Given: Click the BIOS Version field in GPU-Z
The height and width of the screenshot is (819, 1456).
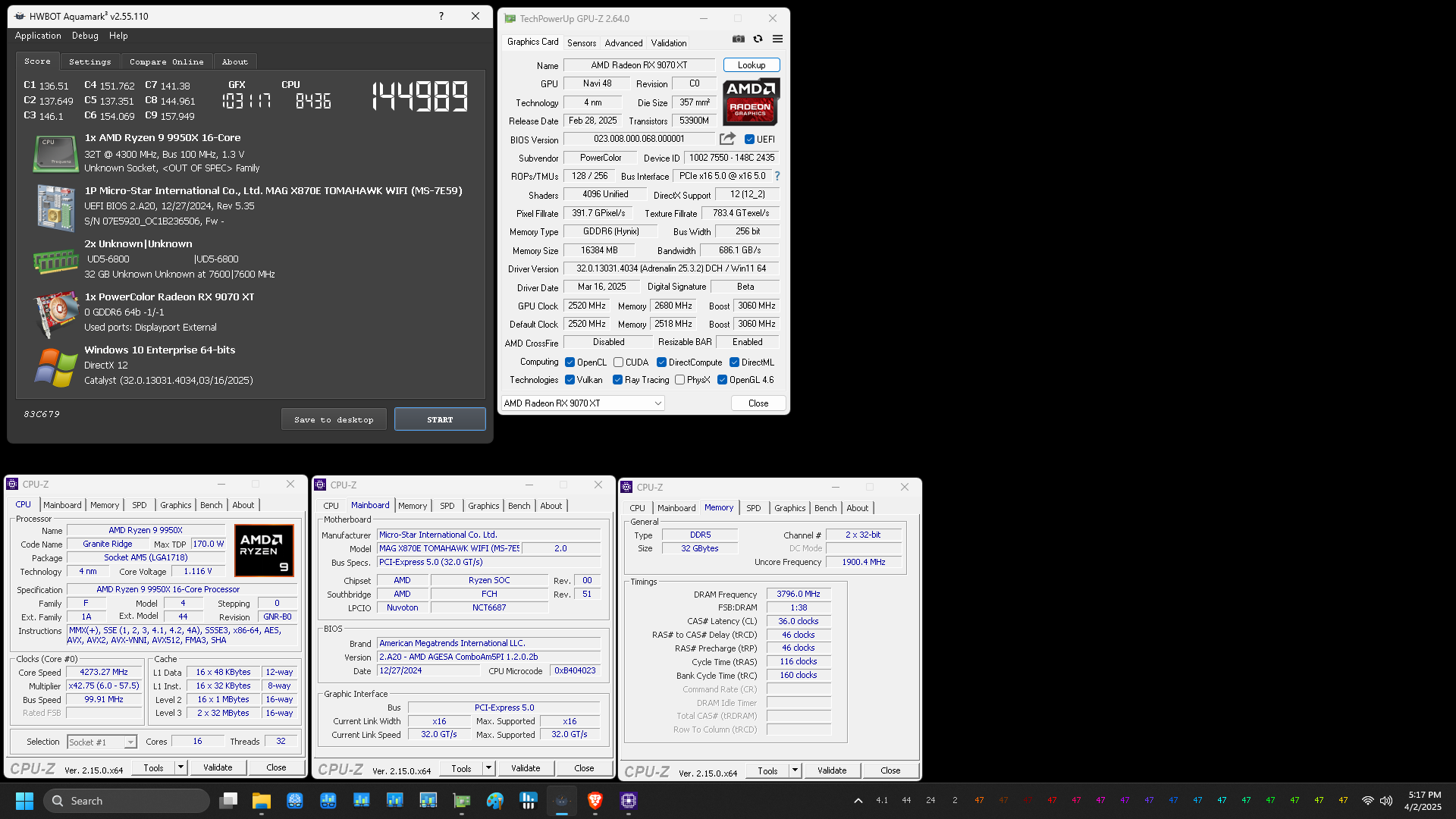Looking at the screenshot, I should [639, 139].
